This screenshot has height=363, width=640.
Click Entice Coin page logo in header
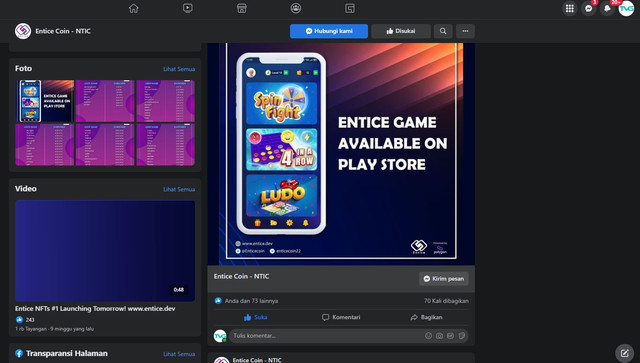tap(23, 31)
